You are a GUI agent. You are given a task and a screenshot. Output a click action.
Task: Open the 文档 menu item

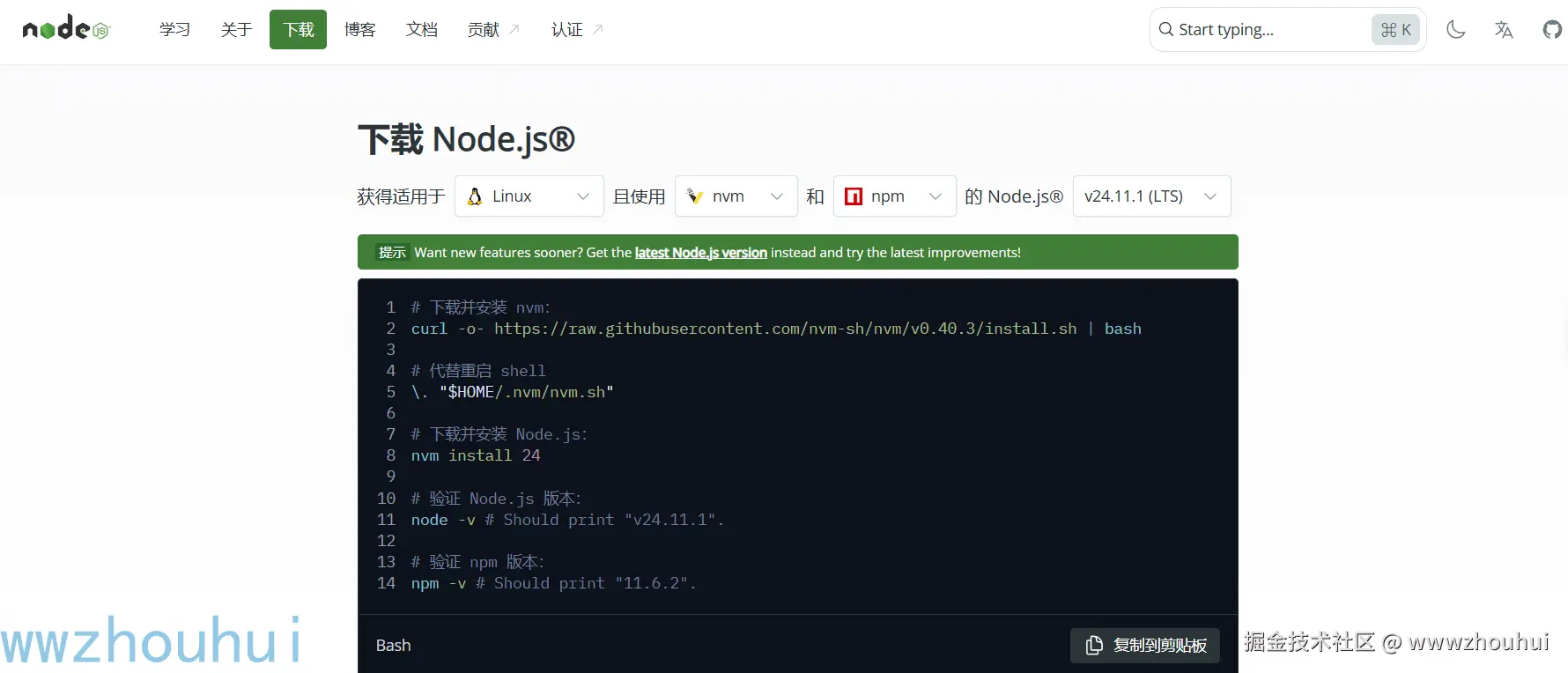(x=421, y=30)
